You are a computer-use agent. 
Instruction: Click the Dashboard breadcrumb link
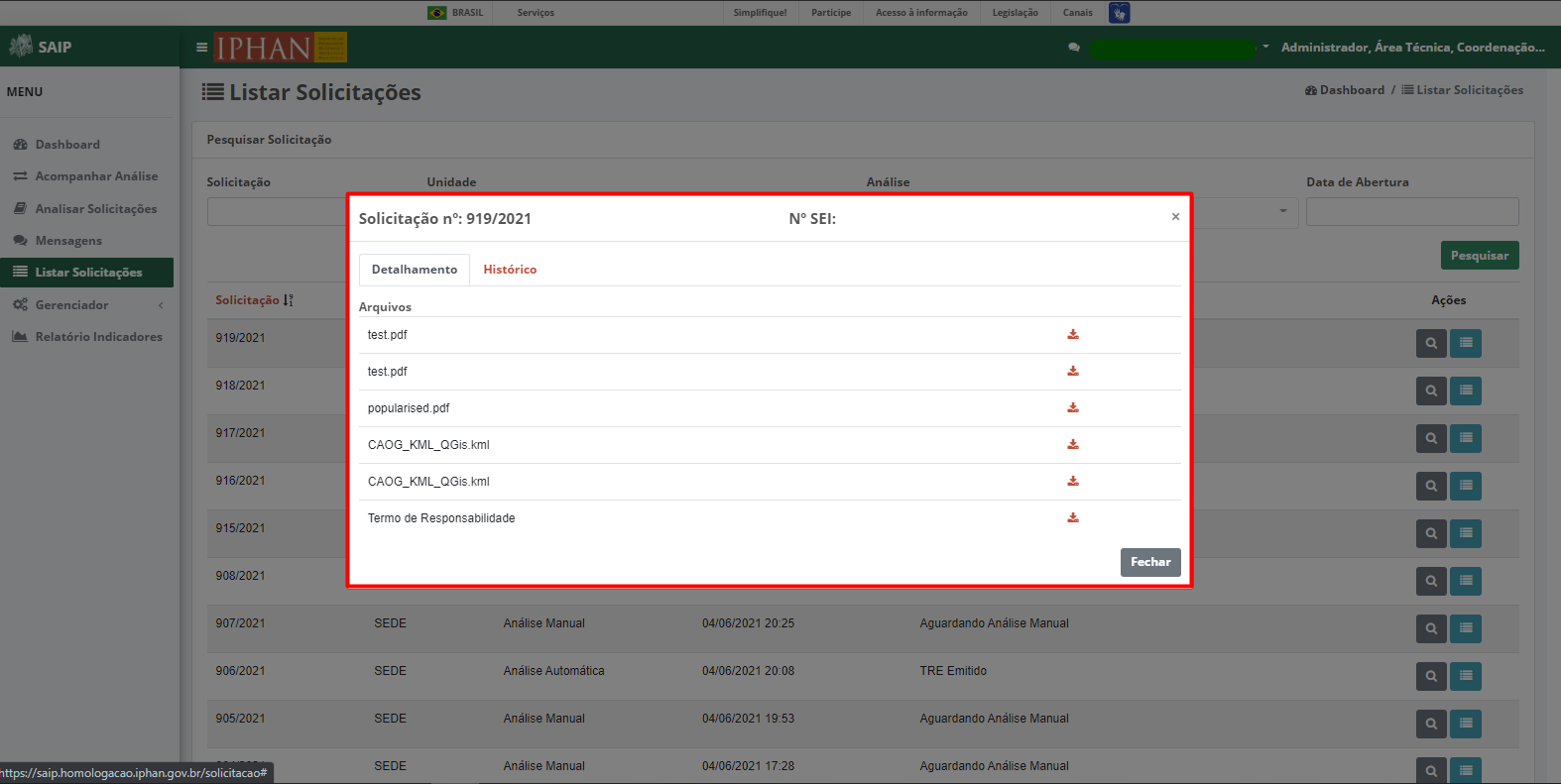pos(1345,90)
